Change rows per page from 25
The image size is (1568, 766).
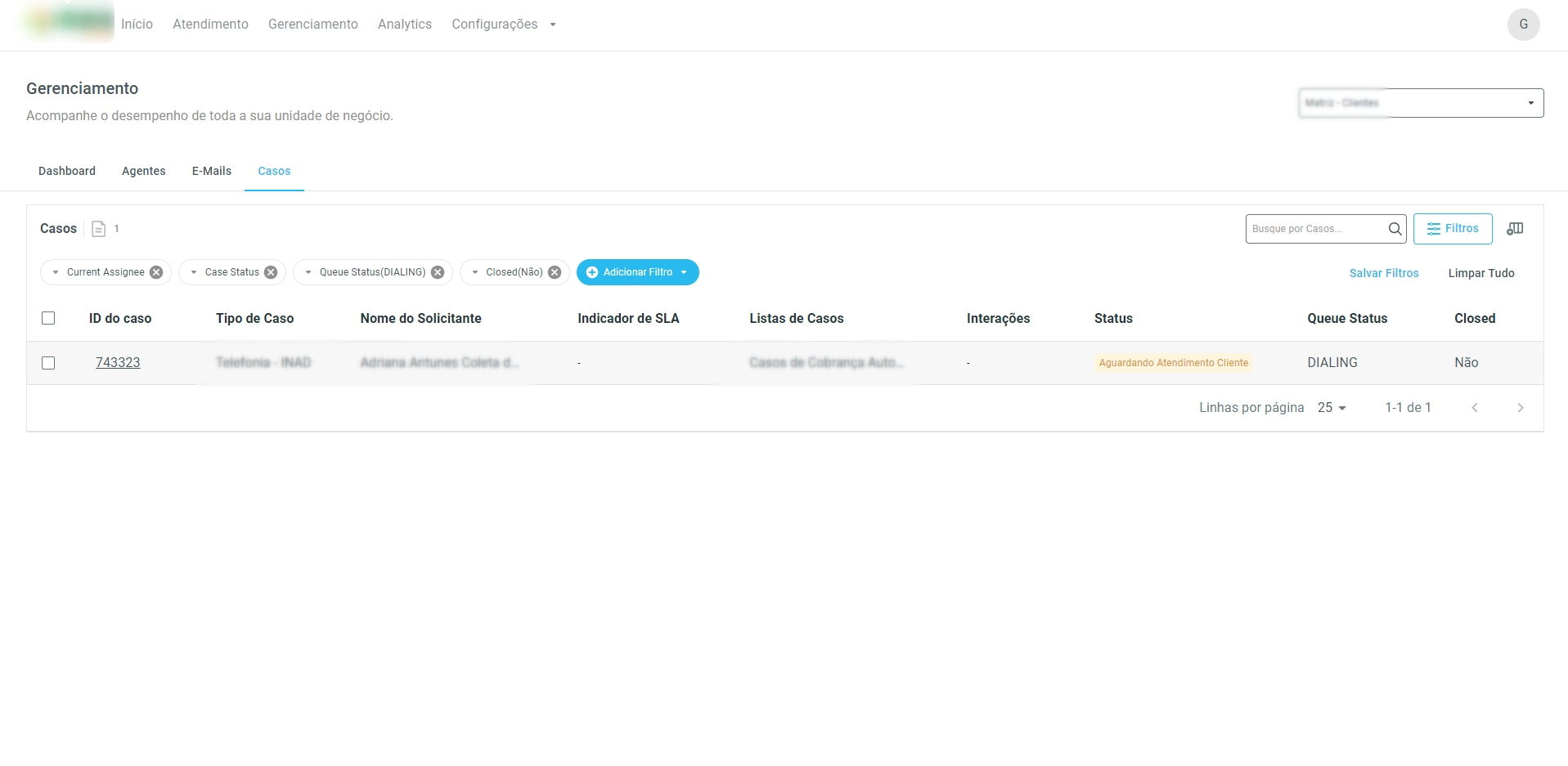pos(1332,408)
